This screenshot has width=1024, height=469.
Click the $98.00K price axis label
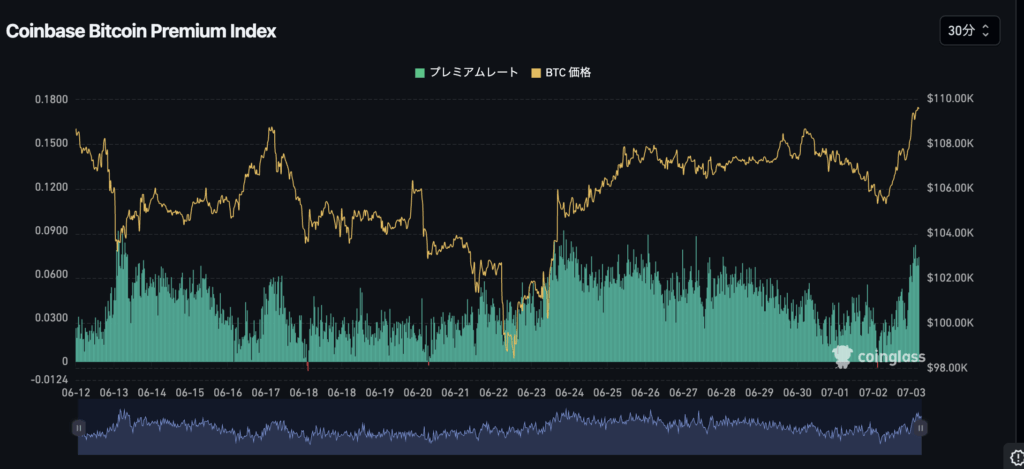tap(950, 368)
